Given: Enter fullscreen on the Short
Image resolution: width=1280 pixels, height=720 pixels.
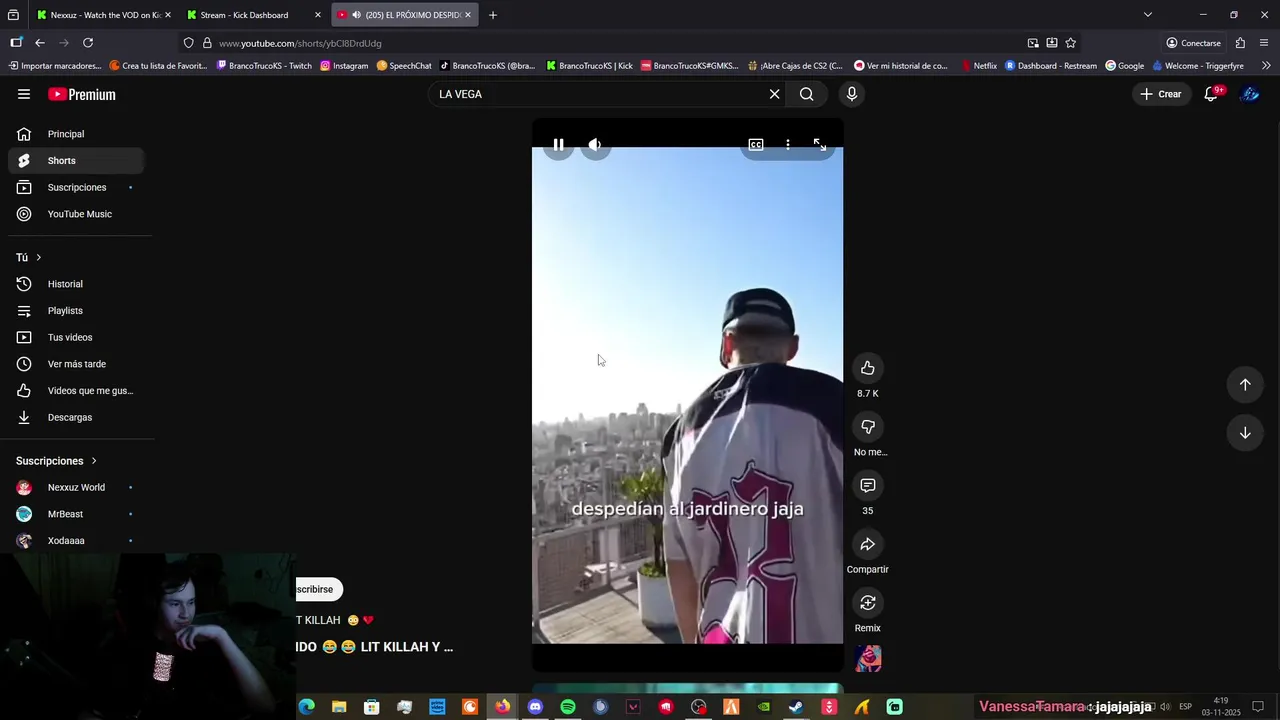Looking at the screenshot, I should [x=819, y=145].
